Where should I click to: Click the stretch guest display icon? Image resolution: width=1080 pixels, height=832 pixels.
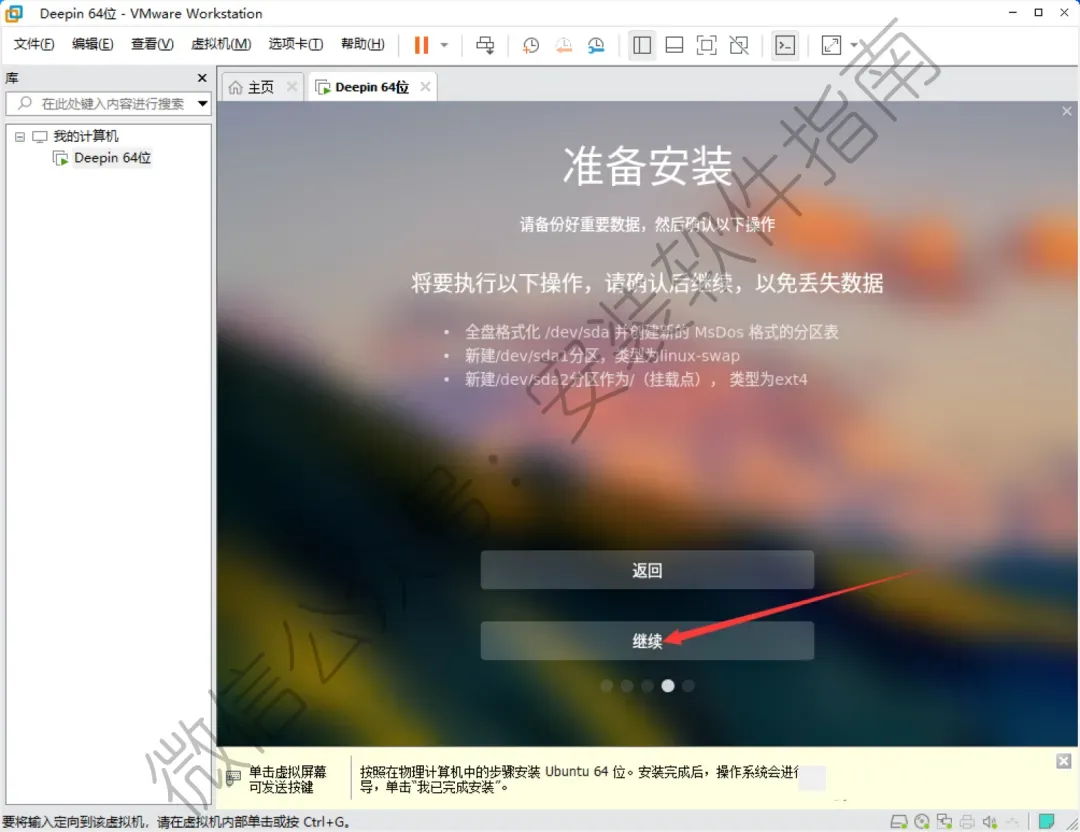pos(831,45)
